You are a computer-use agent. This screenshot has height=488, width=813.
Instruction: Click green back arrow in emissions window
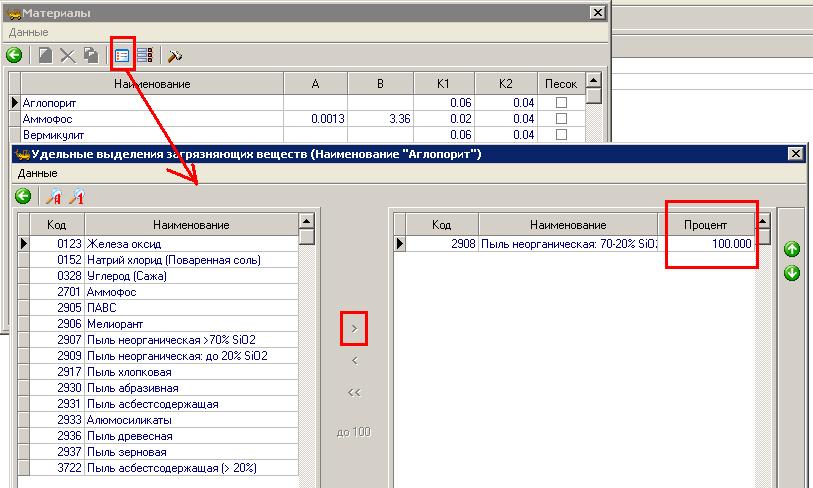pyautogui.click(x=23, y=196)
